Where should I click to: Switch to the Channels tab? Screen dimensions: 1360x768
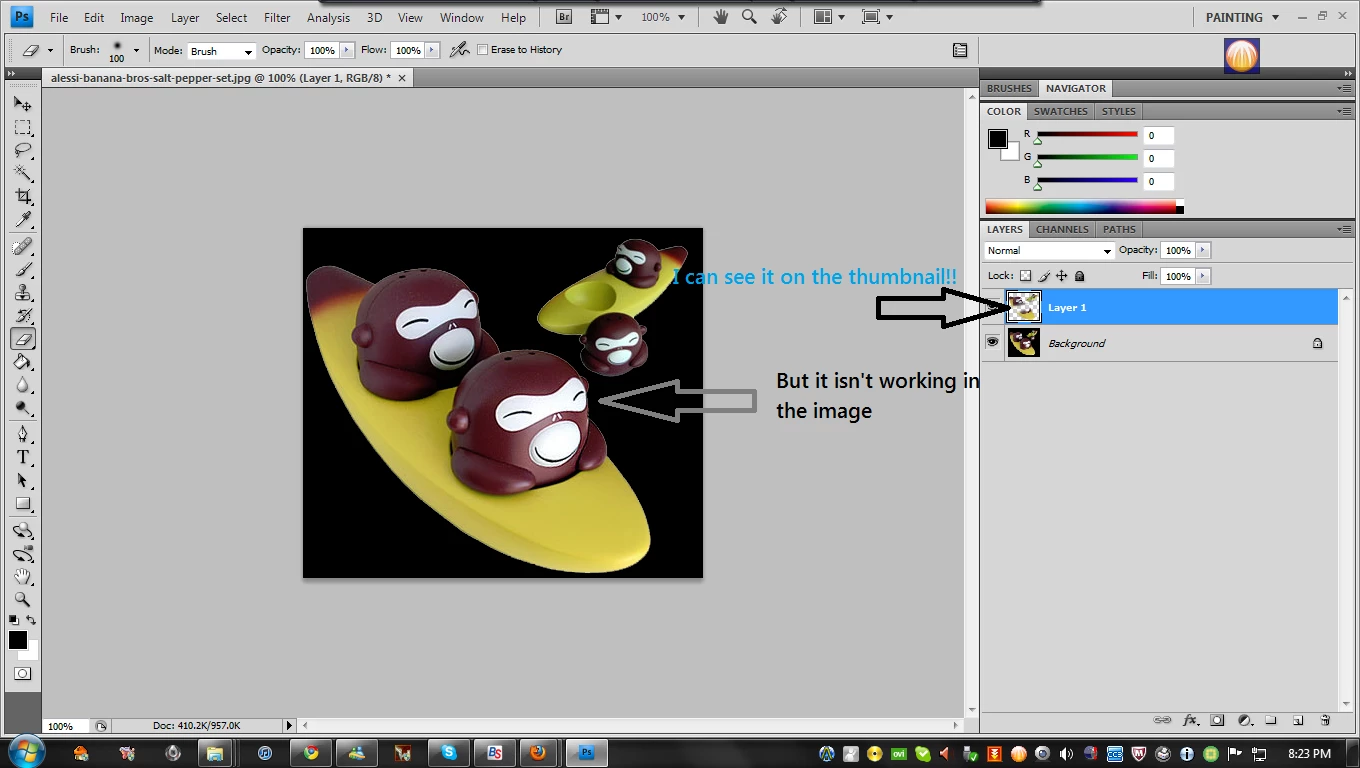[x=1062, y=229]
